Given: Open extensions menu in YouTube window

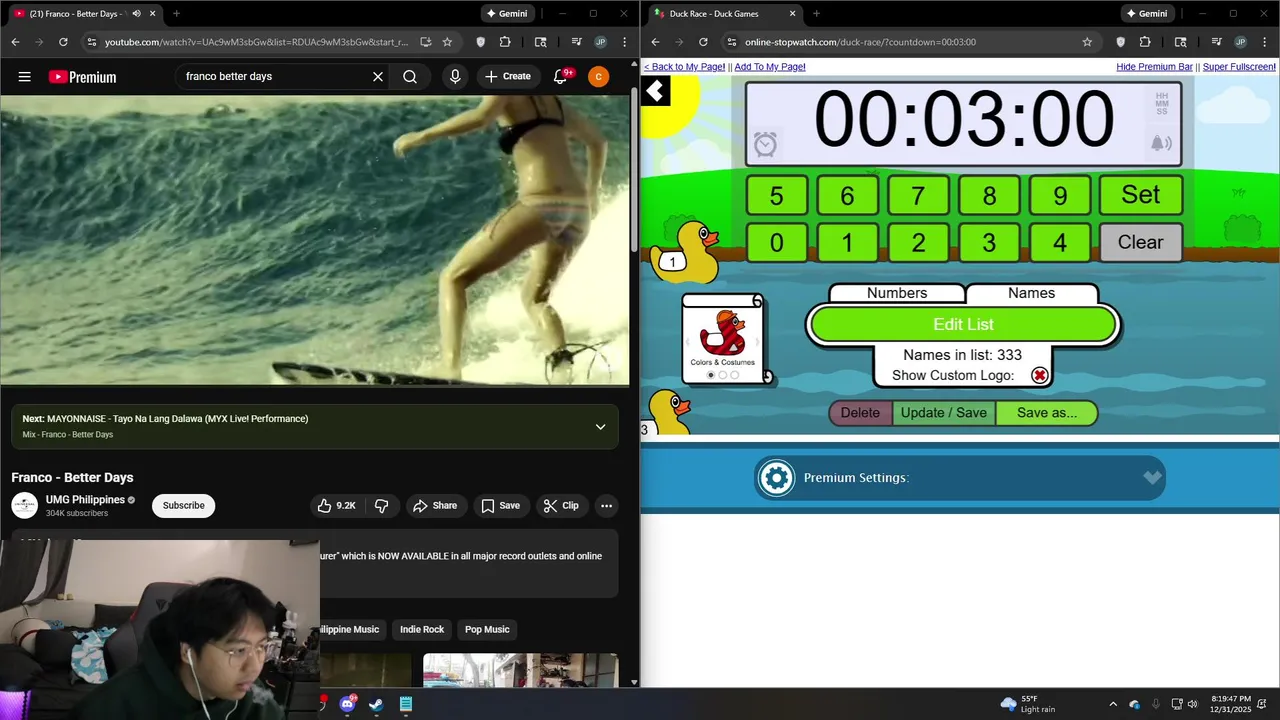Looking at the screenshot, I should [x=505, y=42].
